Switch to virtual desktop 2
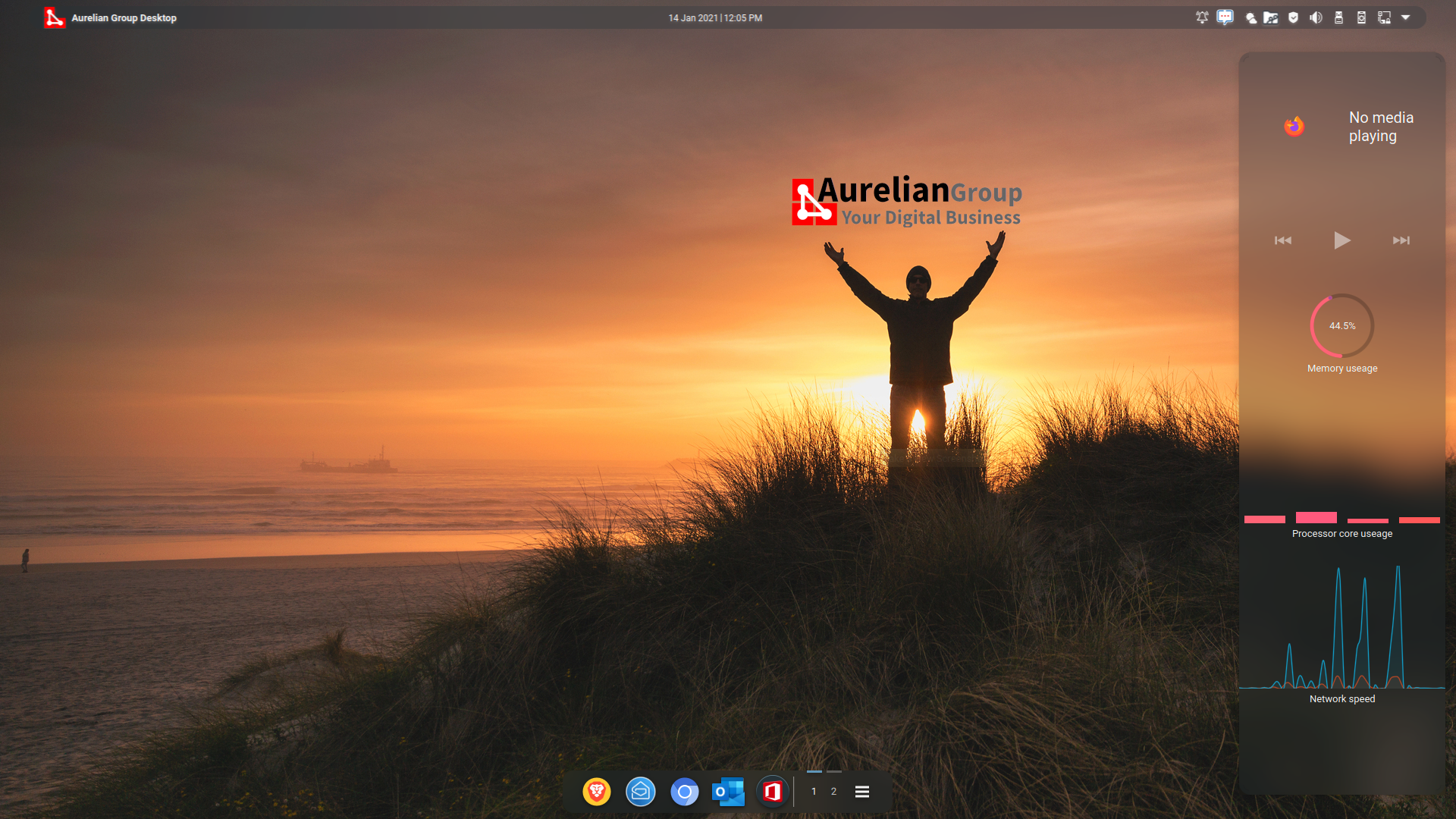This screenshot has width=1456, height=819. coord(833,792)
